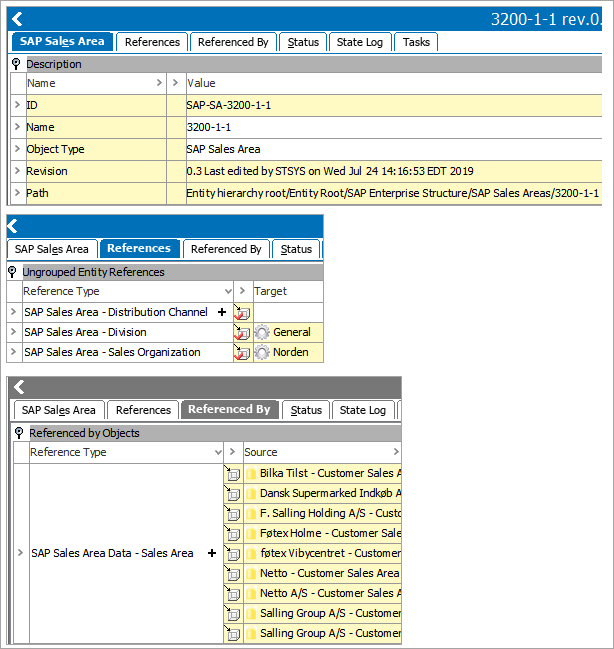Click folder icon of F. Salling Holding entry

251,513
